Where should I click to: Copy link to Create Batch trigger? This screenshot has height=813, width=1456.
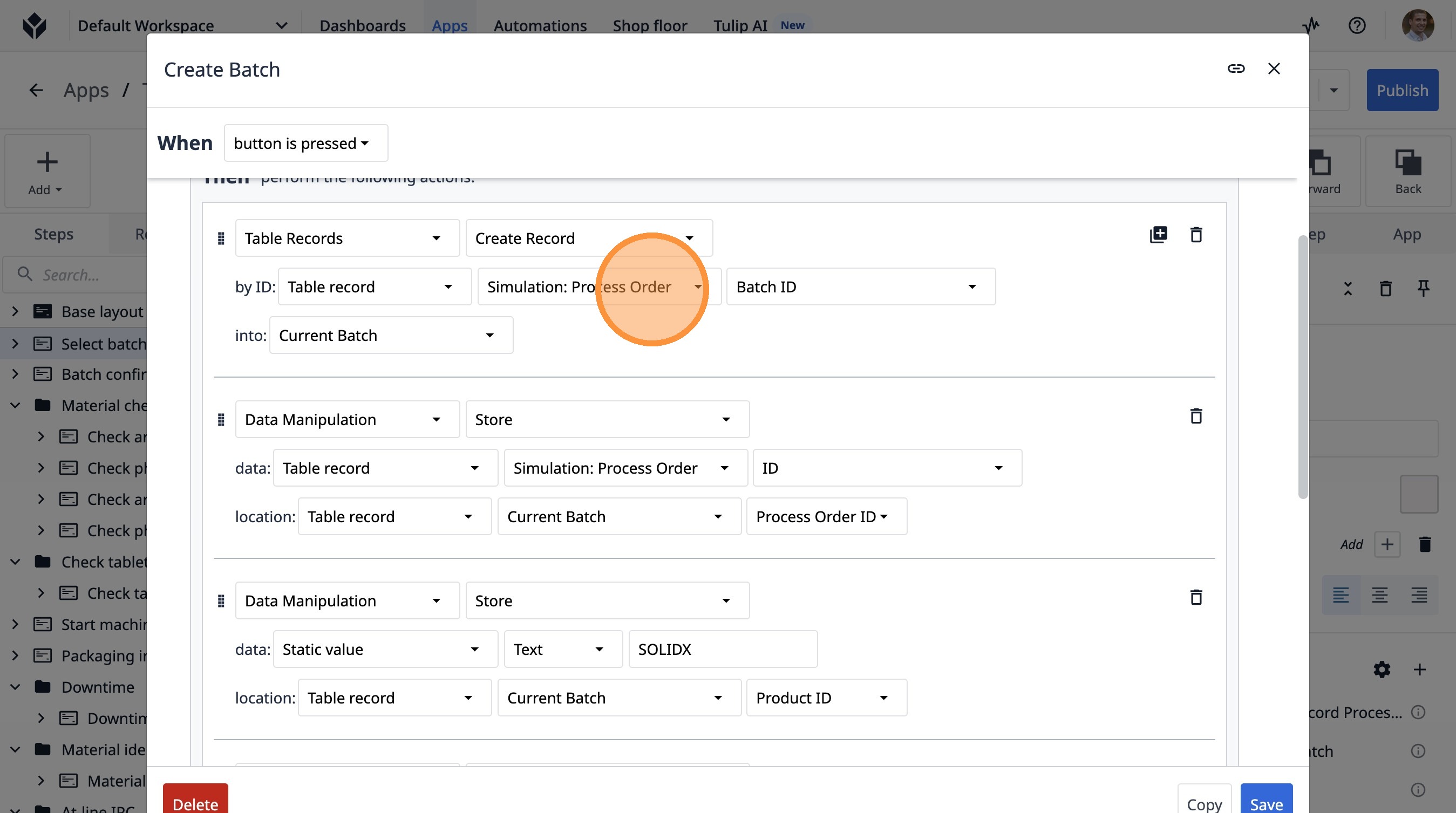tap(1236, 69)
